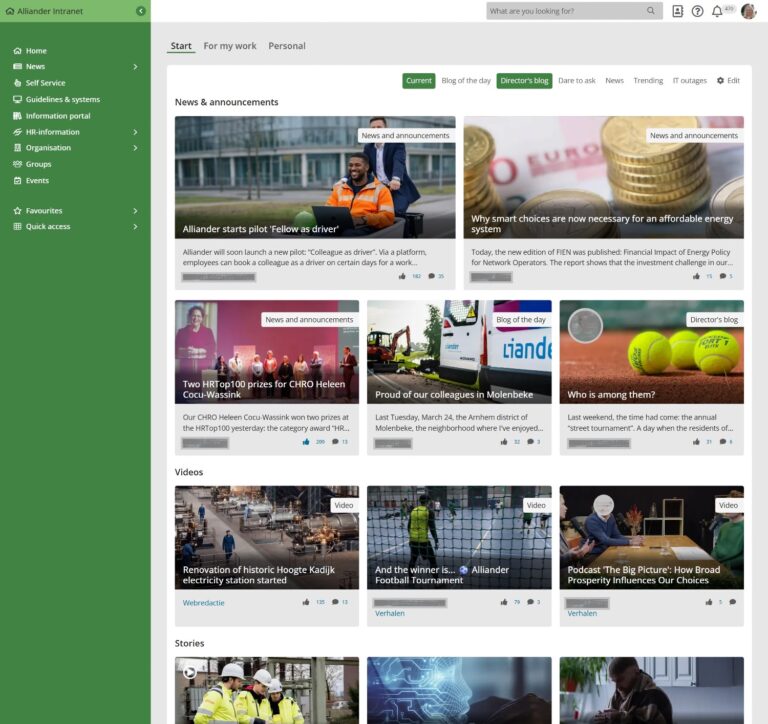
Task: Switch to the Personal tab
Action: [x=287, y=46]
